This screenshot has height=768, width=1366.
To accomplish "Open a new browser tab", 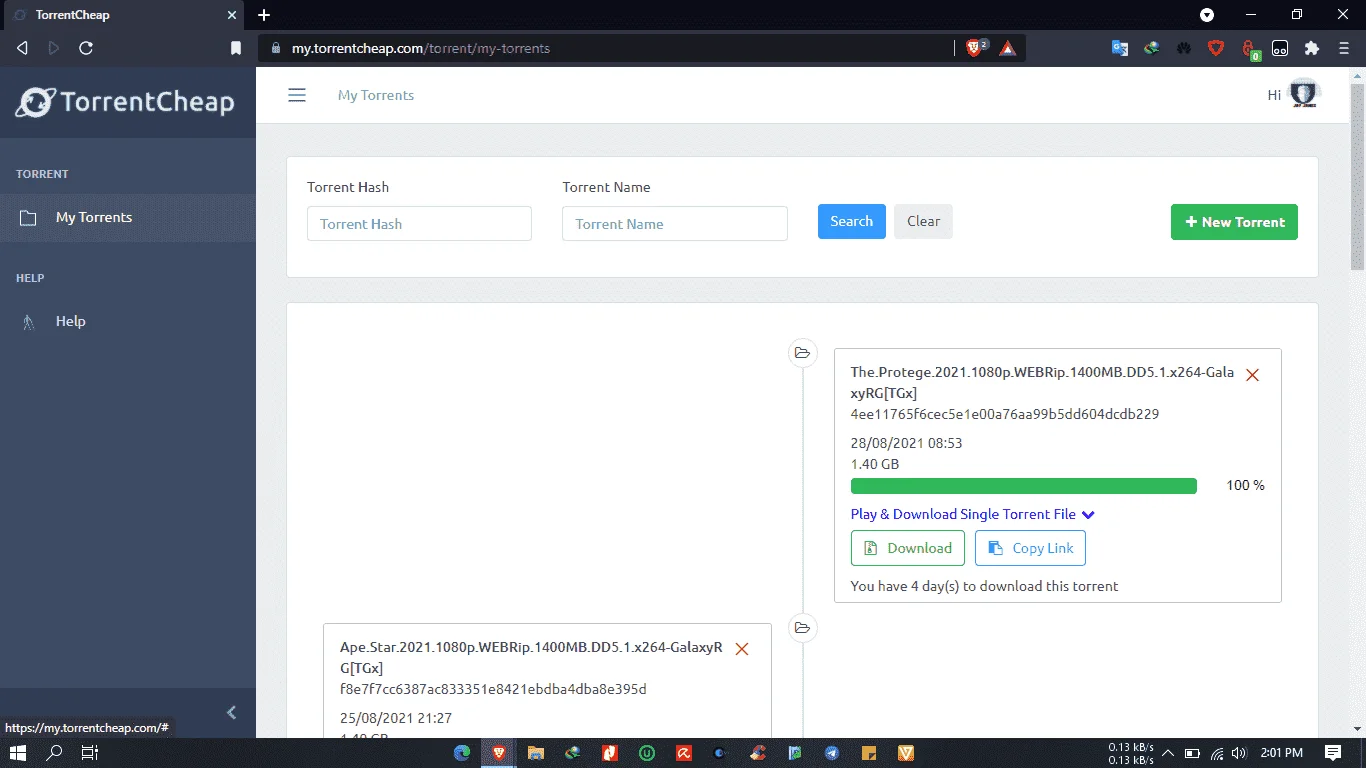I will pos(264,15).
